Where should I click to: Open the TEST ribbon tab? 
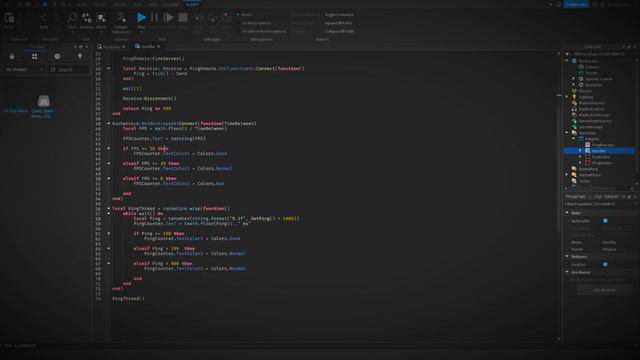tap(137, 4)
